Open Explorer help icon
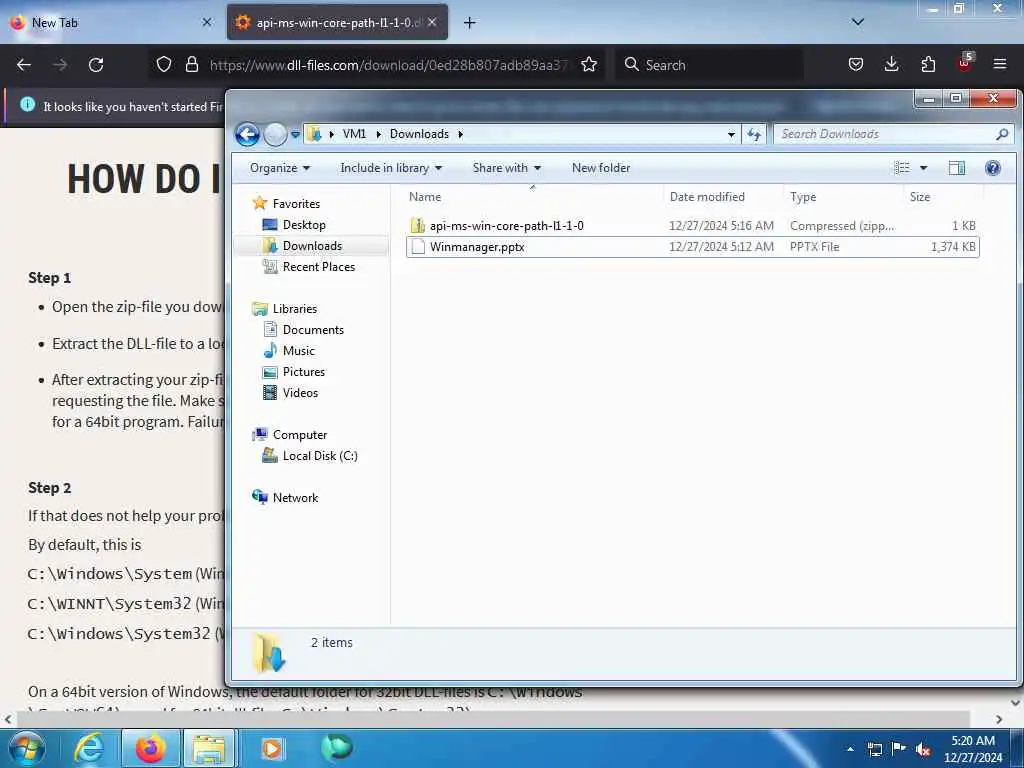The height and width of the screenshot is (768, 1024). coord(993,168)
